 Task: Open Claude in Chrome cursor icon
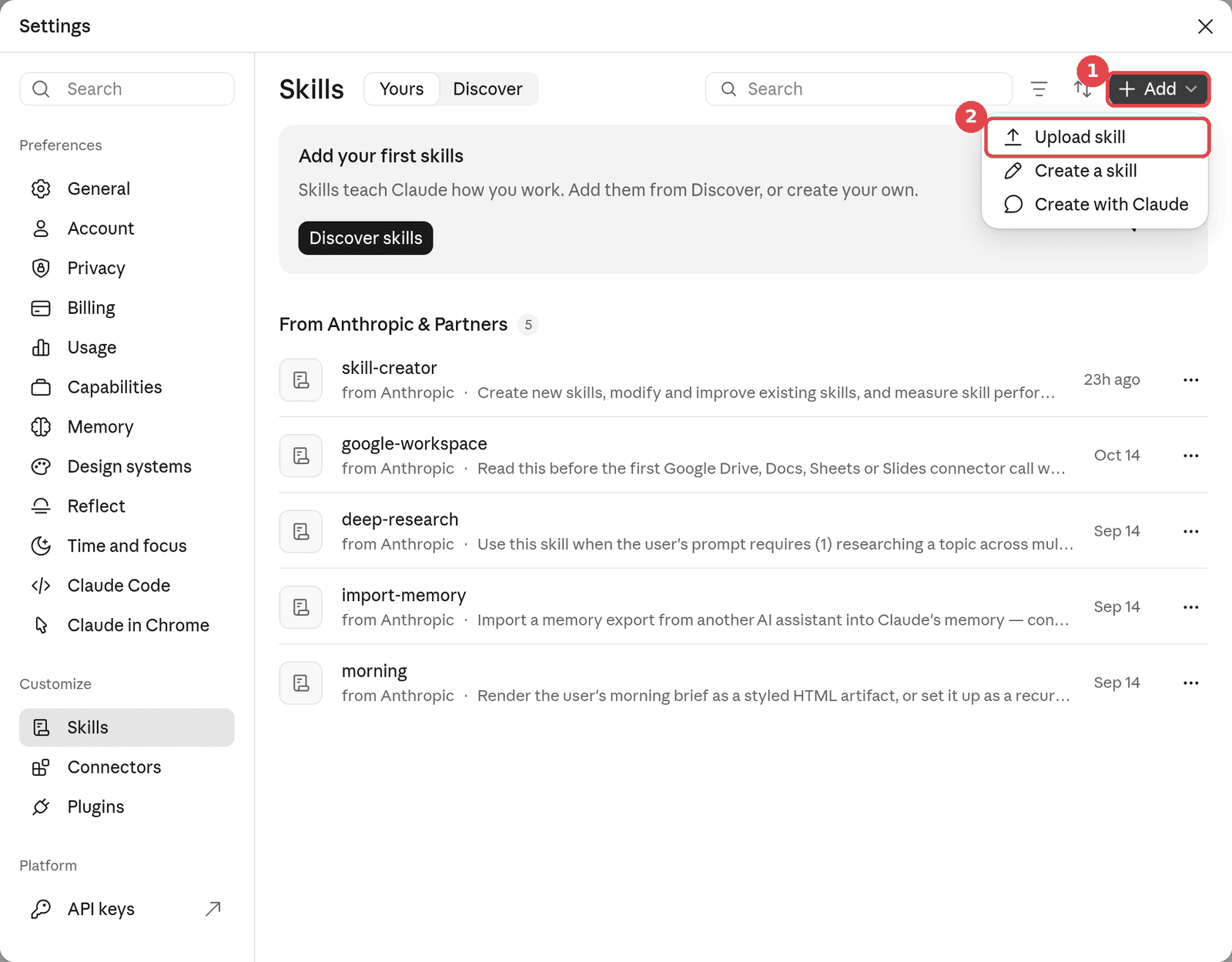coord(41,625)
